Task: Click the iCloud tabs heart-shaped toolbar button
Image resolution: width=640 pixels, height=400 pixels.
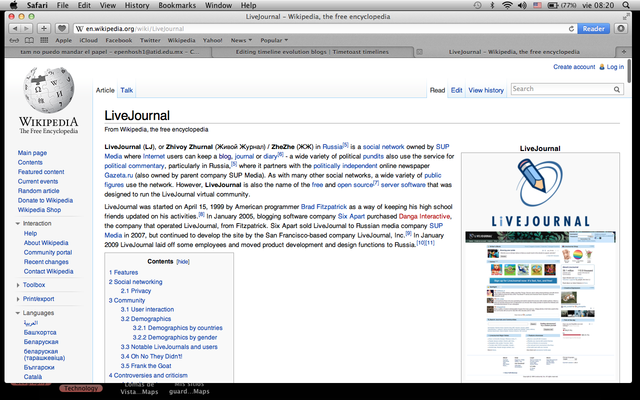Action: pos(62,29)
